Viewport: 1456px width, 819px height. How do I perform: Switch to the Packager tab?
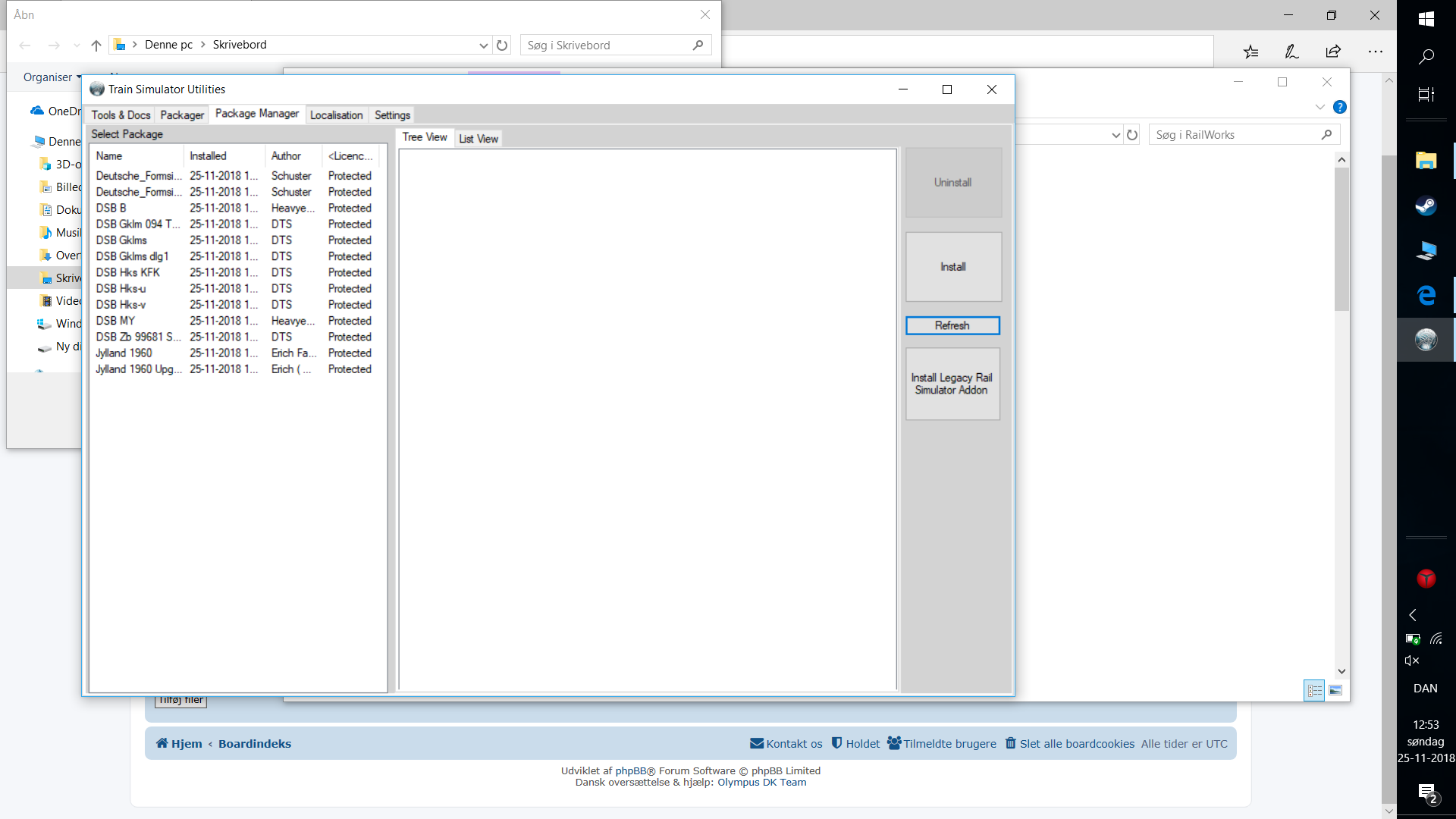[182, 115]
